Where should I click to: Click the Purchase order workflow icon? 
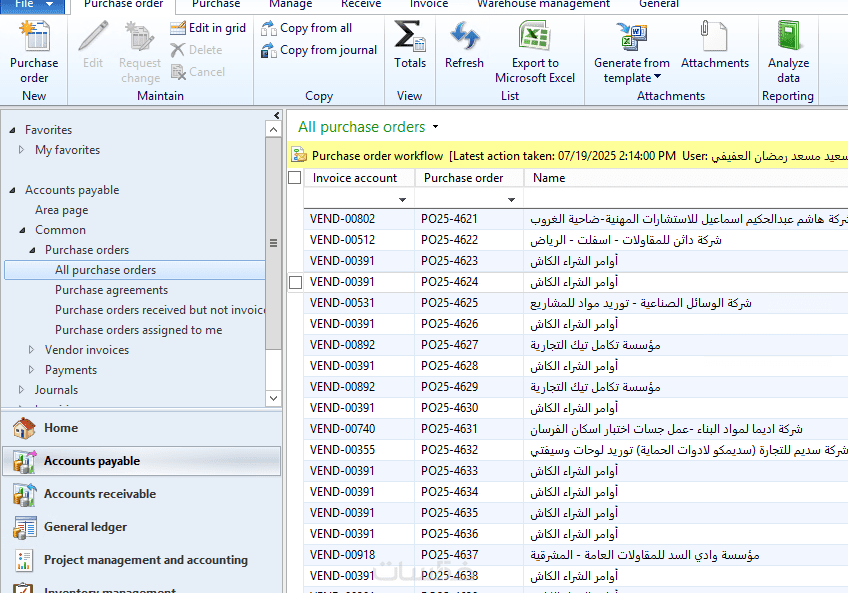point(299,156)
